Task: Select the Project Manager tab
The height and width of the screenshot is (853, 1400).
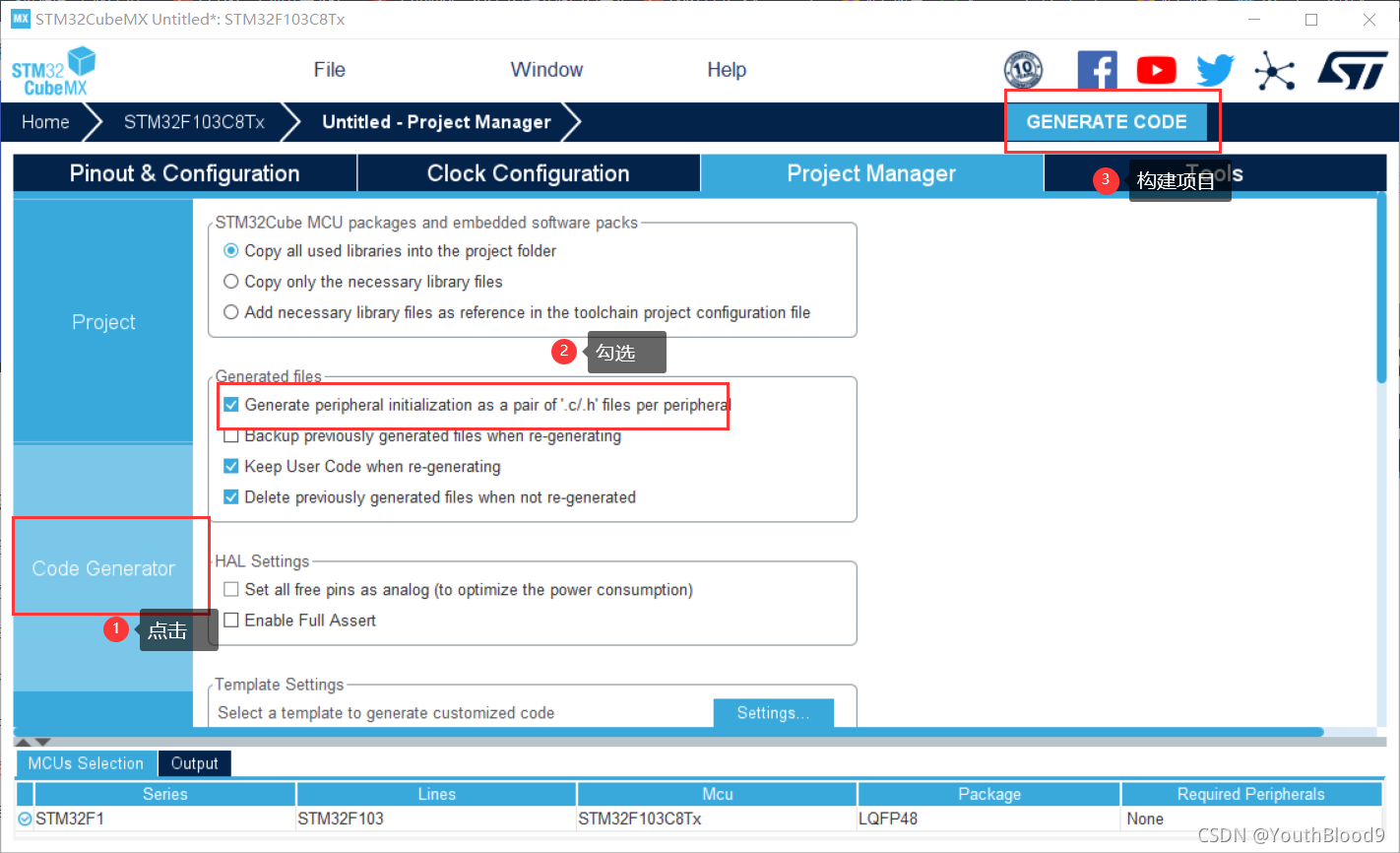Action: tap(871, 173)
